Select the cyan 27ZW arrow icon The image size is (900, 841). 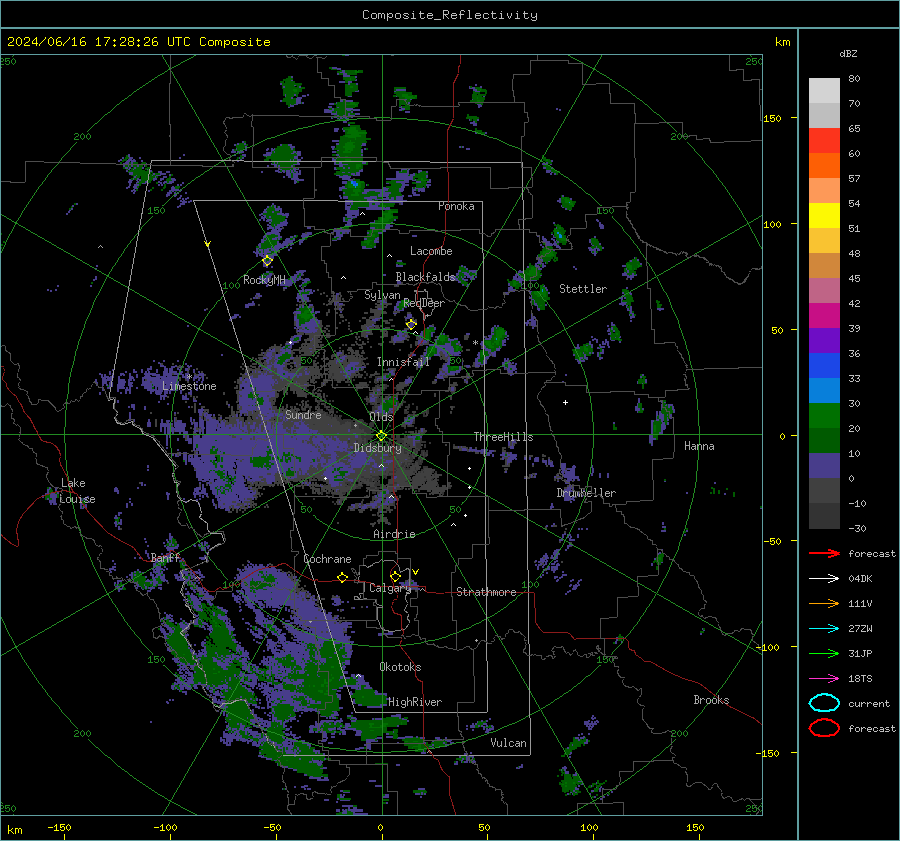(824, 629)
